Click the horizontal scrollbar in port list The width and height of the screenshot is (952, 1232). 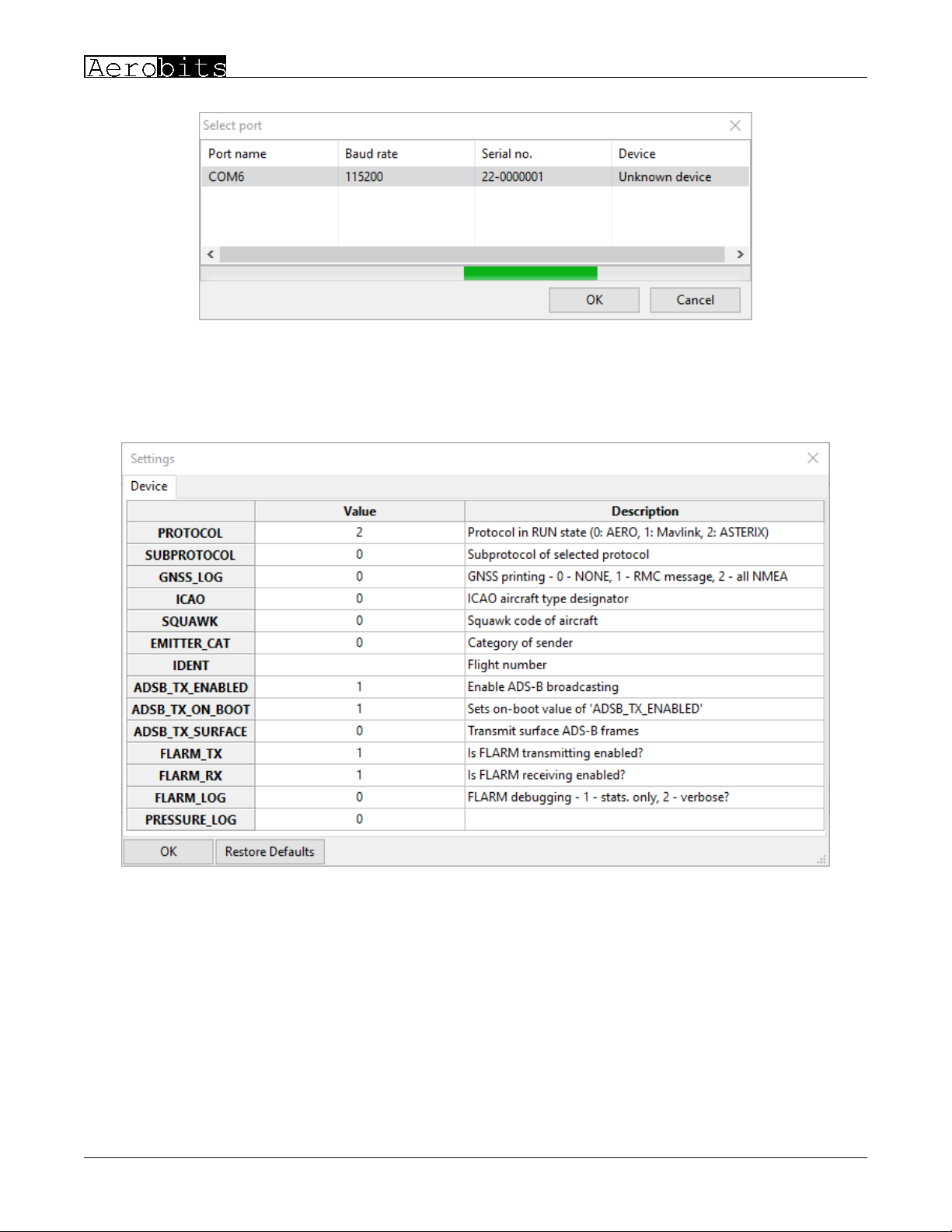pos(472,254)
